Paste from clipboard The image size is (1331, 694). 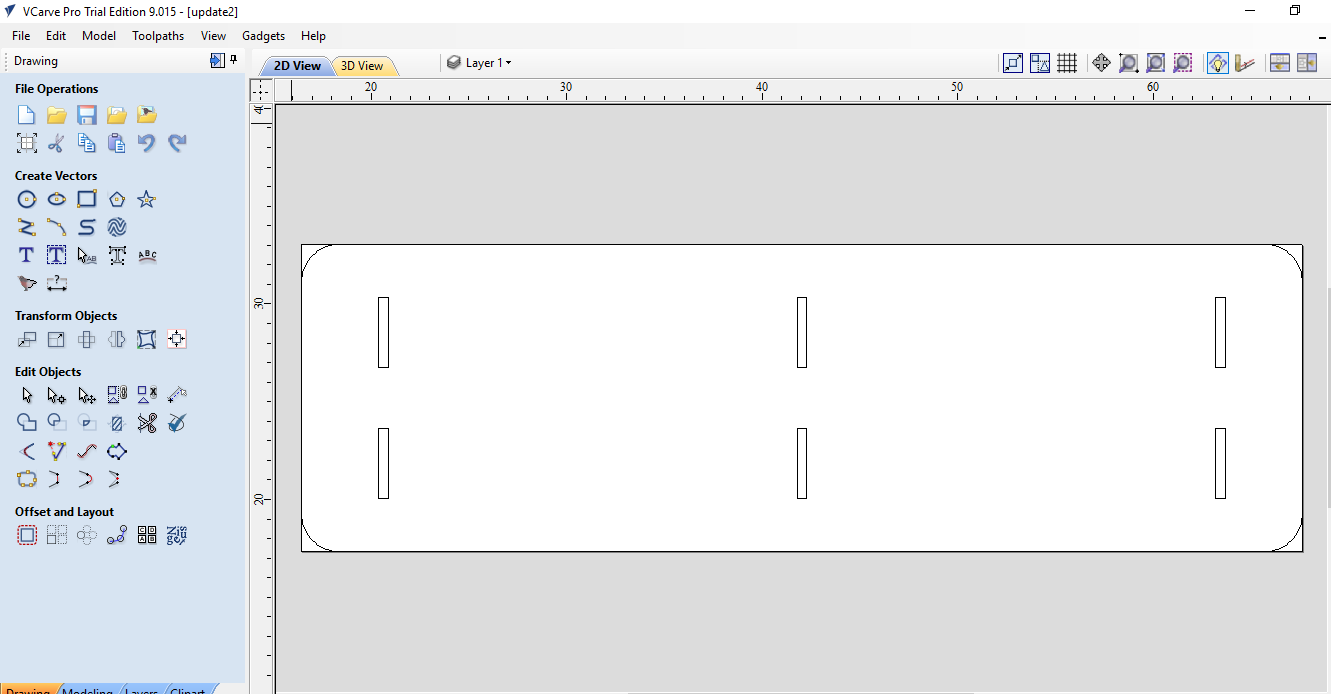[117, 143]
